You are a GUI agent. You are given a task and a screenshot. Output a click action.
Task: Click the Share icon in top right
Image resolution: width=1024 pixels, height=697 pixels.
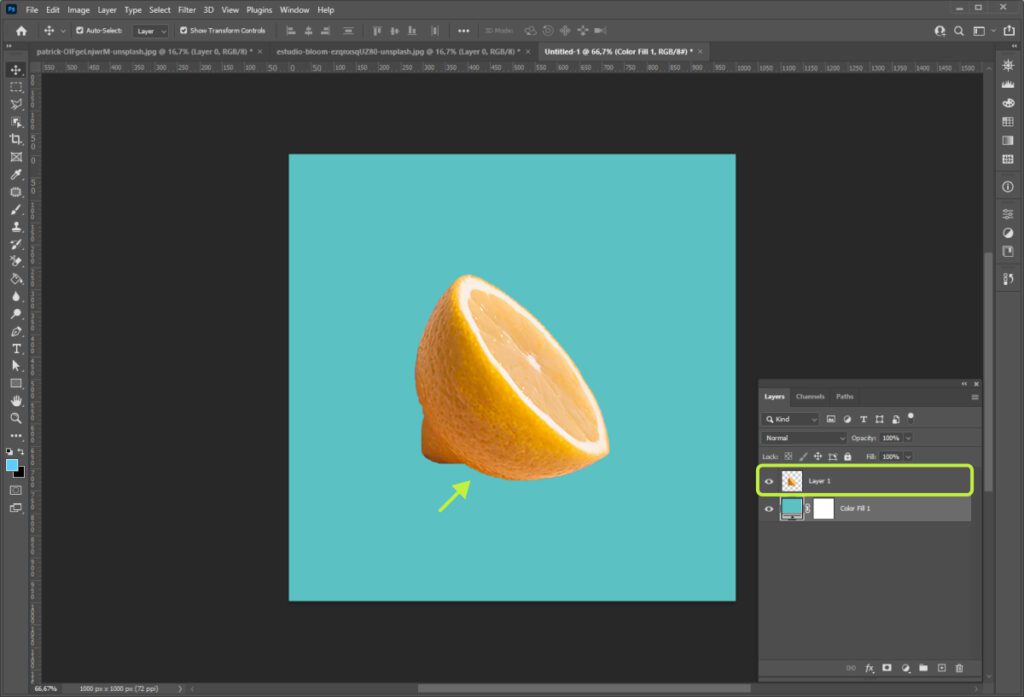click(1009, 31)
